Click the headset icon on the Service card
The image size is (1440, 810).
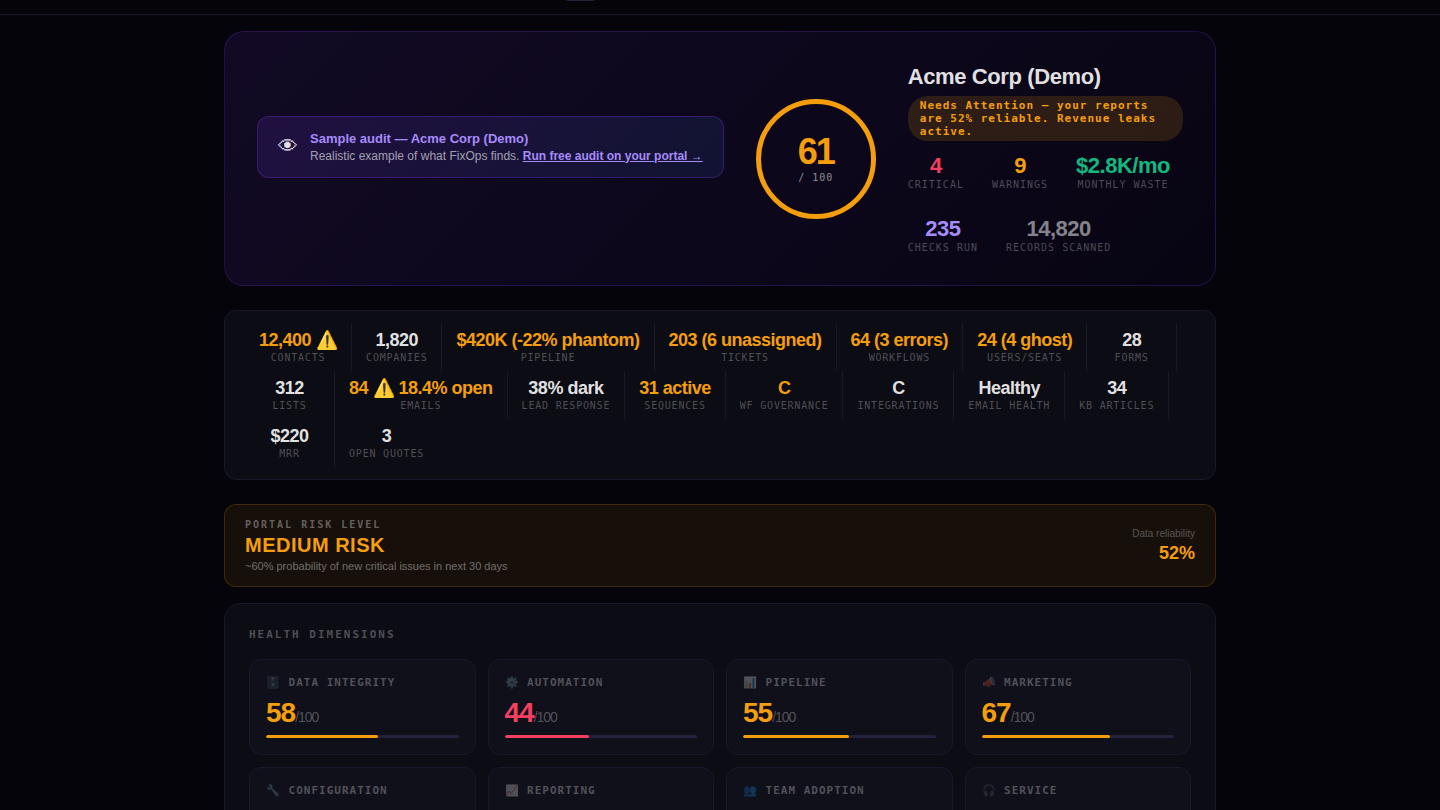click(989, 790)
